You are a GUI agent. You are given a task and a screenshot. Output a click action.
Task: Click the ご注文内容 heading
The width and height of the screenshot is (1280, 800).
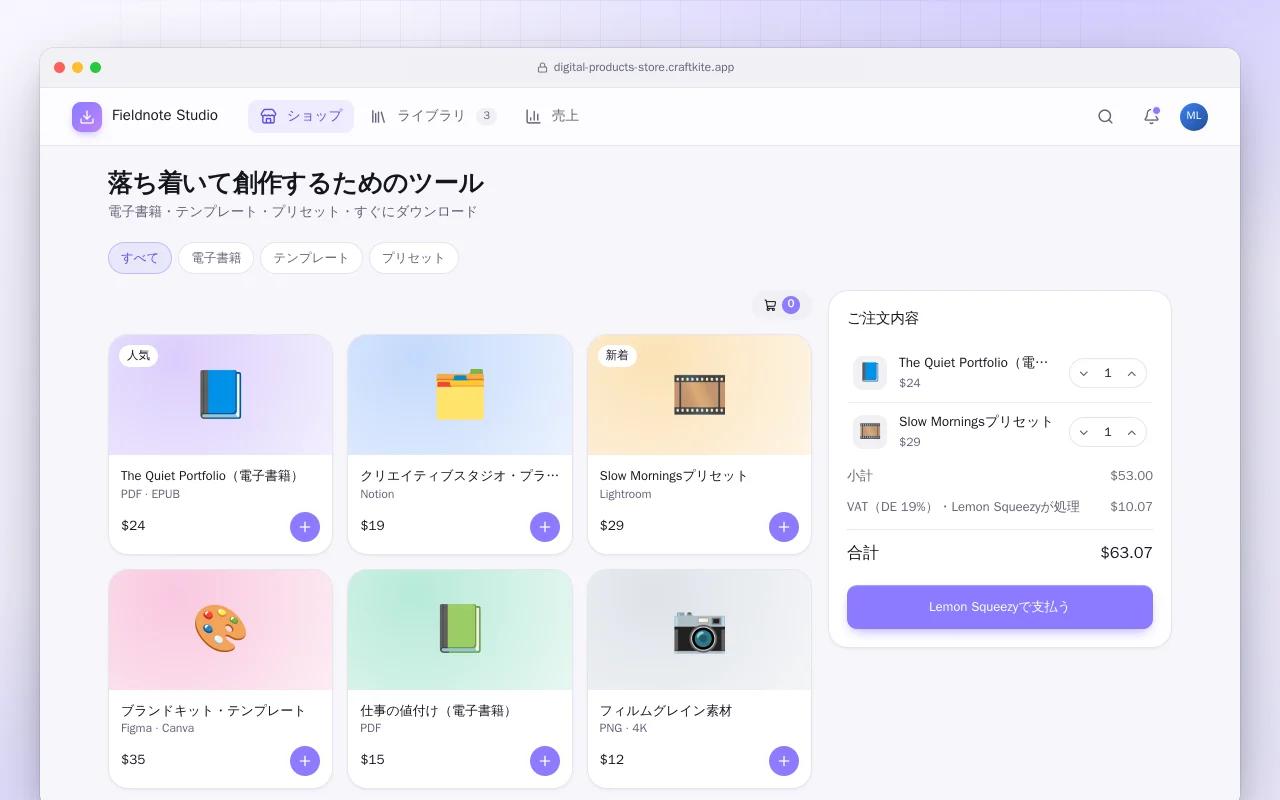[x=883, y=318]
